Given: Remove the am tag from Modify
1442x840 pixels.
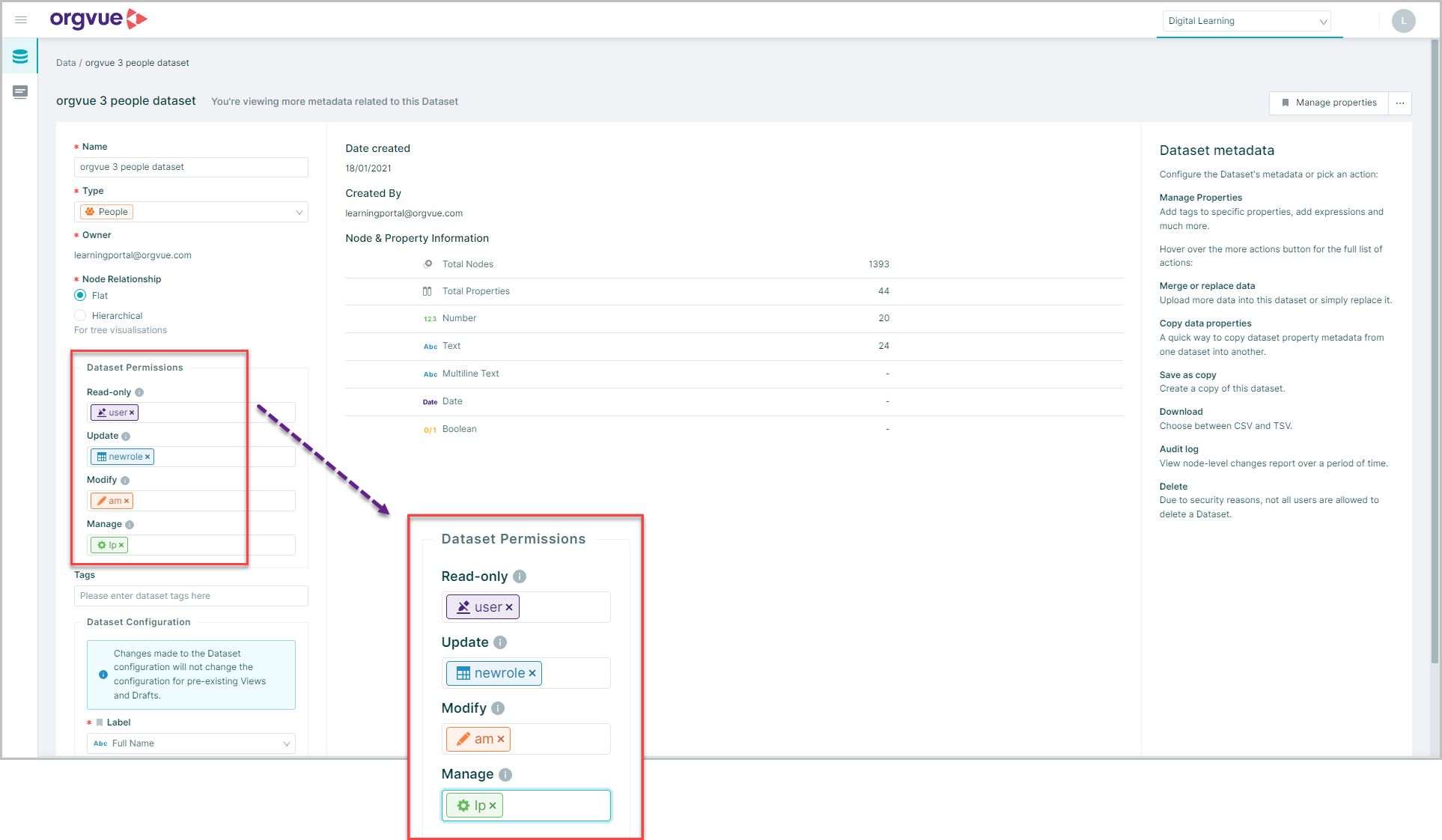Looking at the screenshot, I should (127, 501).
